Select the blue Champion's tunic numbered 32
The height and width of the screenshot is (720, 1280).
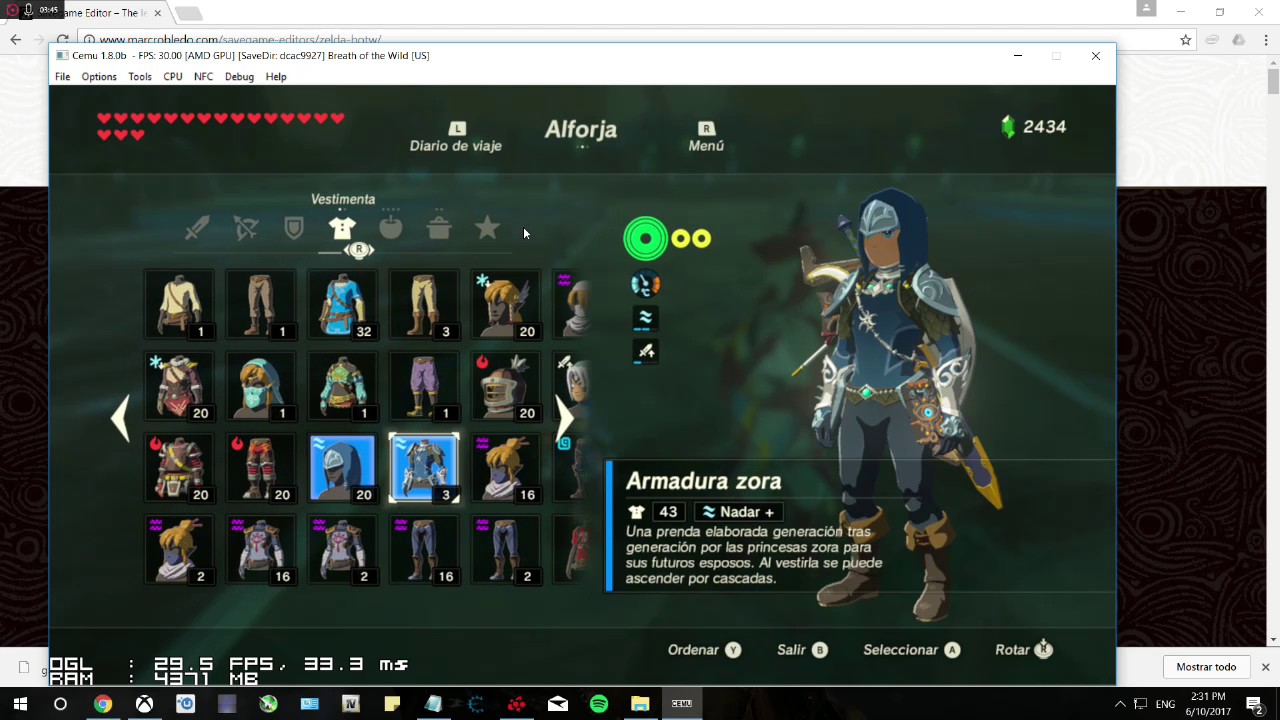342,304
